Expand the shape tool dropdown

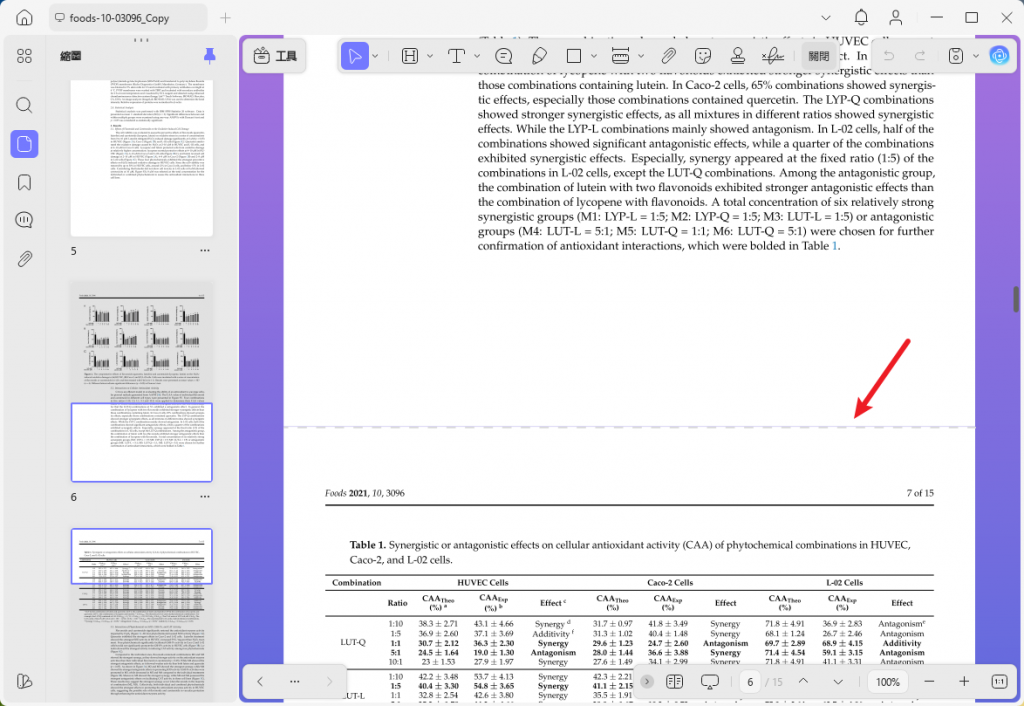[x=594, y=56]
